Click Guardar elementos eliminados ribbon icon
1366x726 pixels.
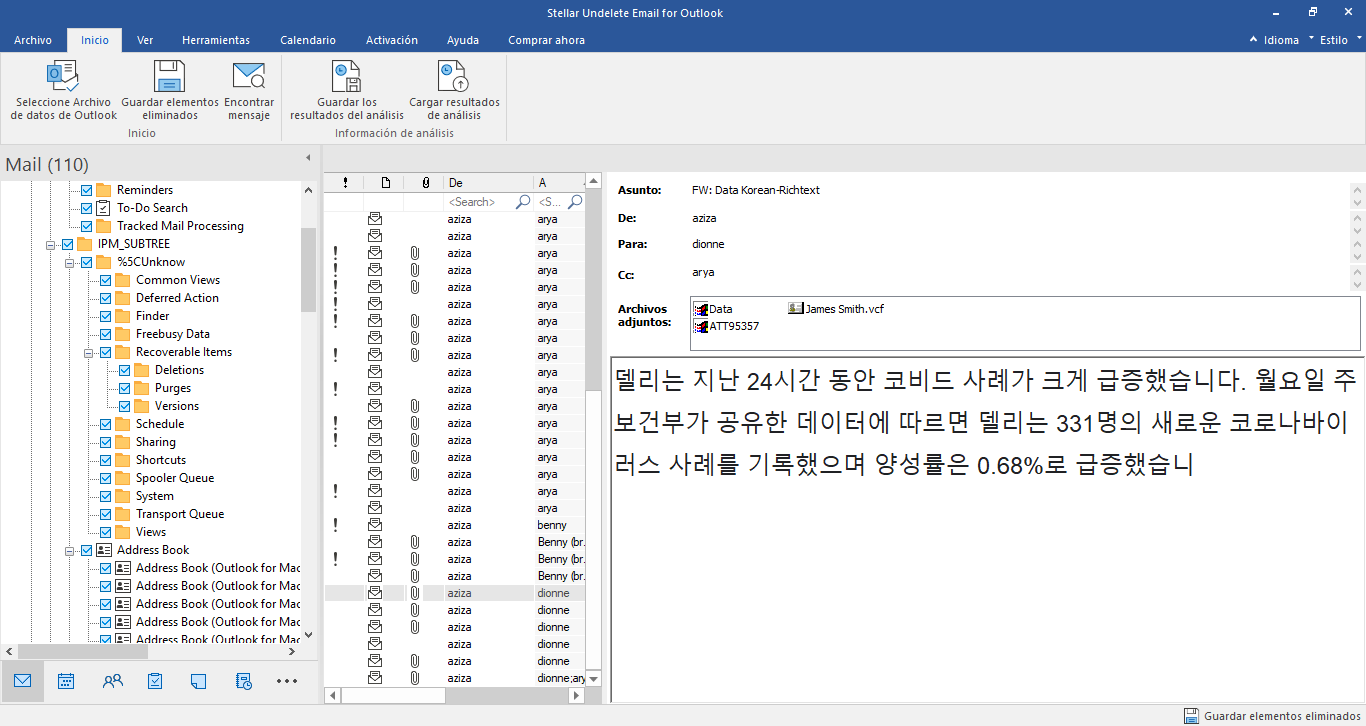(169, 77)
